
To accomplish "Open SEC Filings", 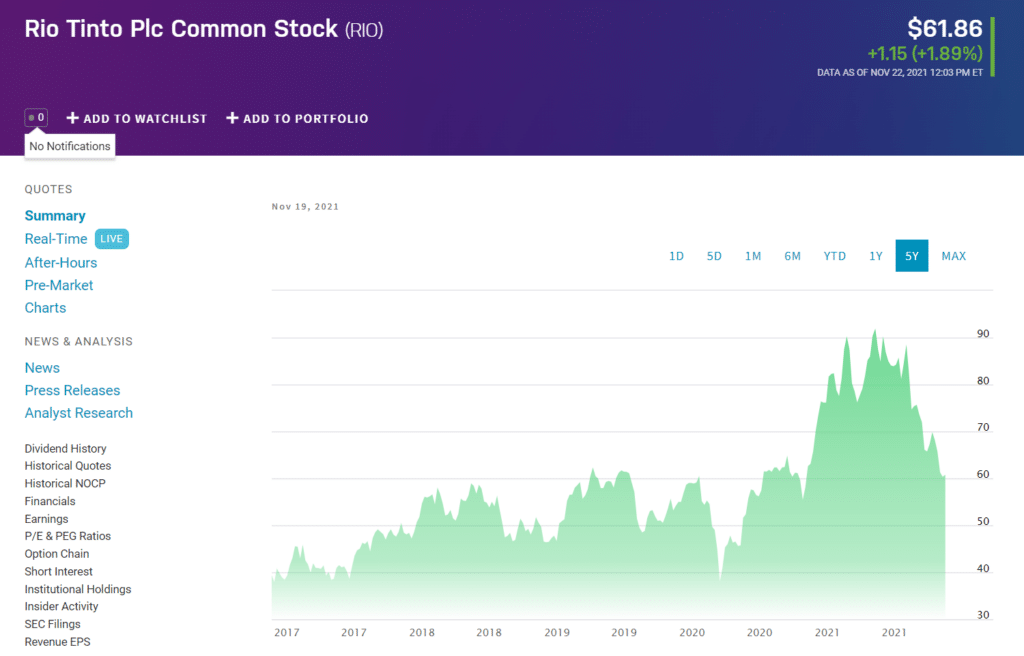I will pos(52,624).
